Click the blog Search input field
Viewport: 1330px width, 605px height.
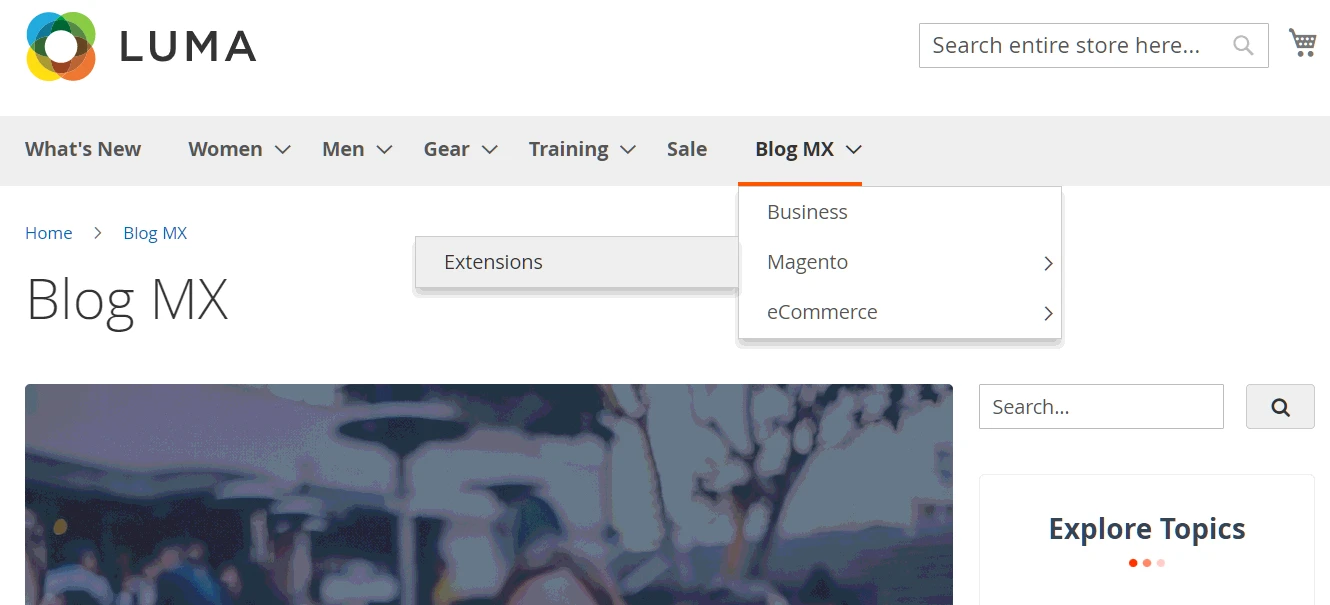point(1100,407)
